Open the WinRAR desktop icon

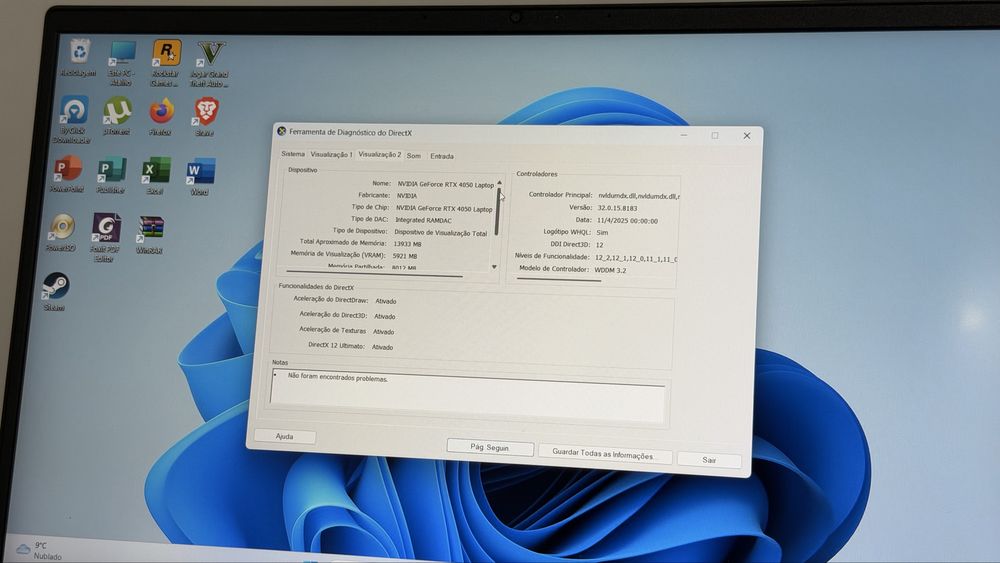click(x=150, y=235)
